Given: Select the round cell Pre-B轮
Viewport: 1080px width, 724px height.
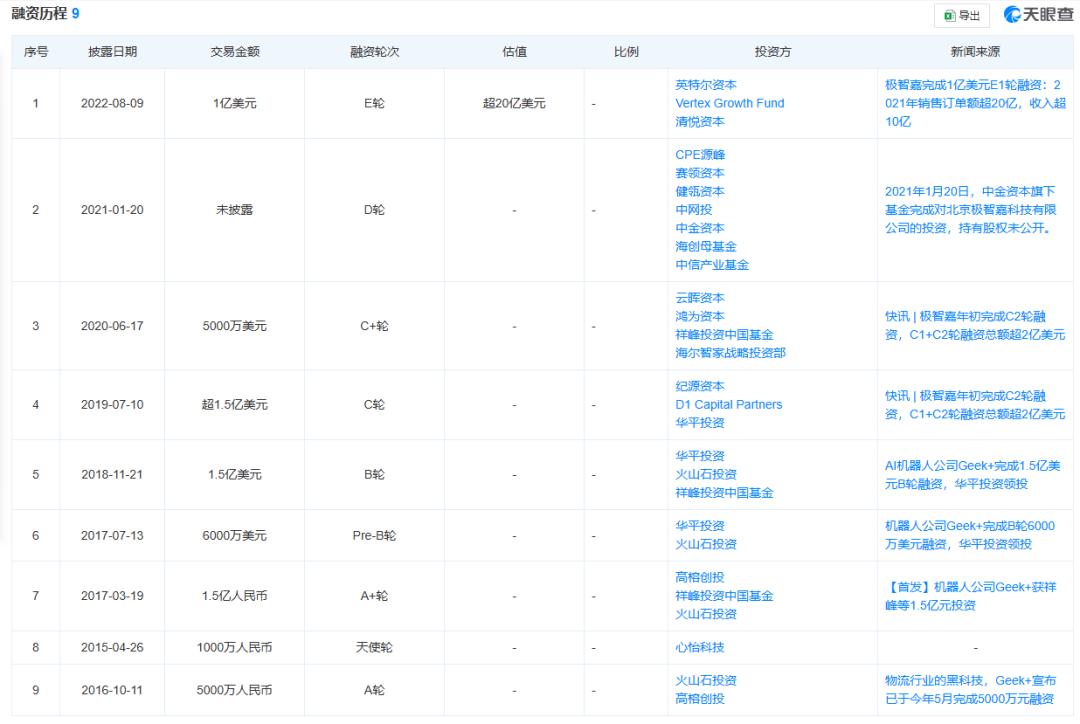Looking at the screenshot, I should click(374, 535).
